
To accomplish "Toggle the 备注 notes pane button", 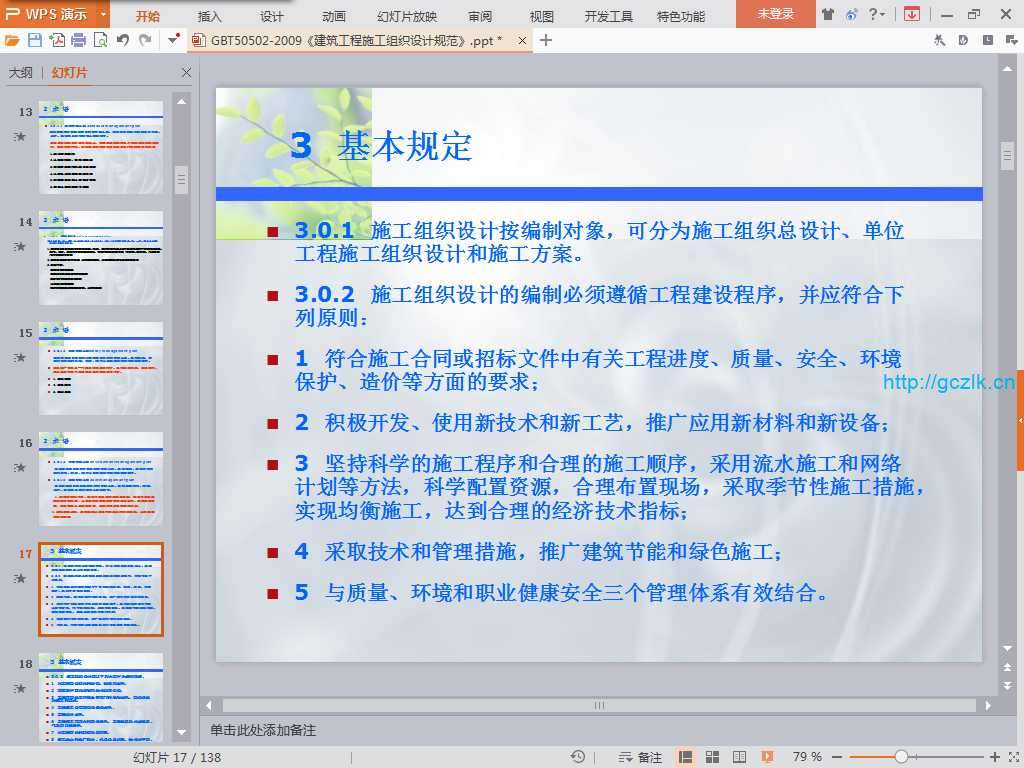I will (642, 757).
